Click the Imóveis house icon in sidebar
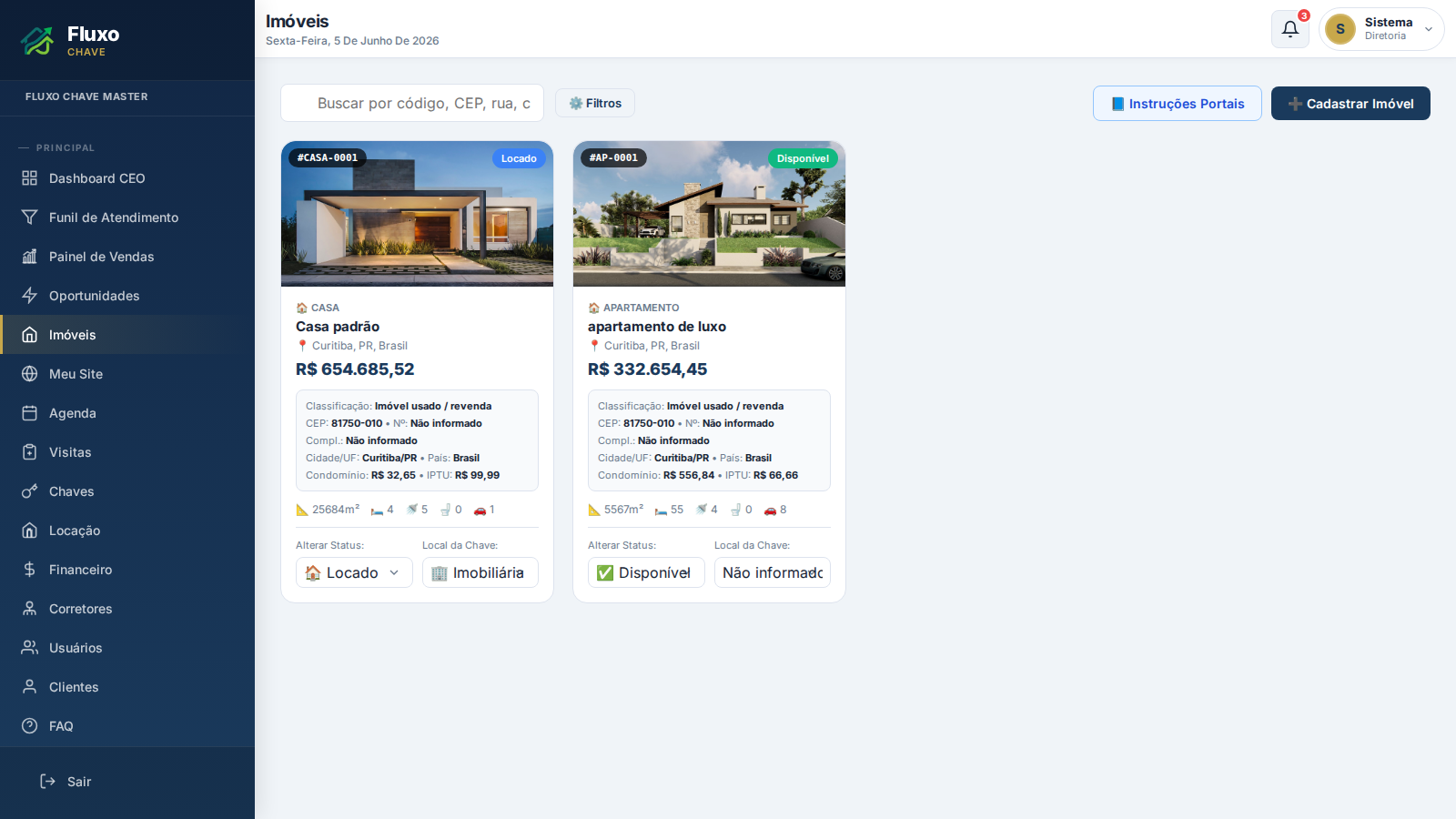Viewport: 1456px width, 819px height. pyautogui.click(x=29, y=335)
